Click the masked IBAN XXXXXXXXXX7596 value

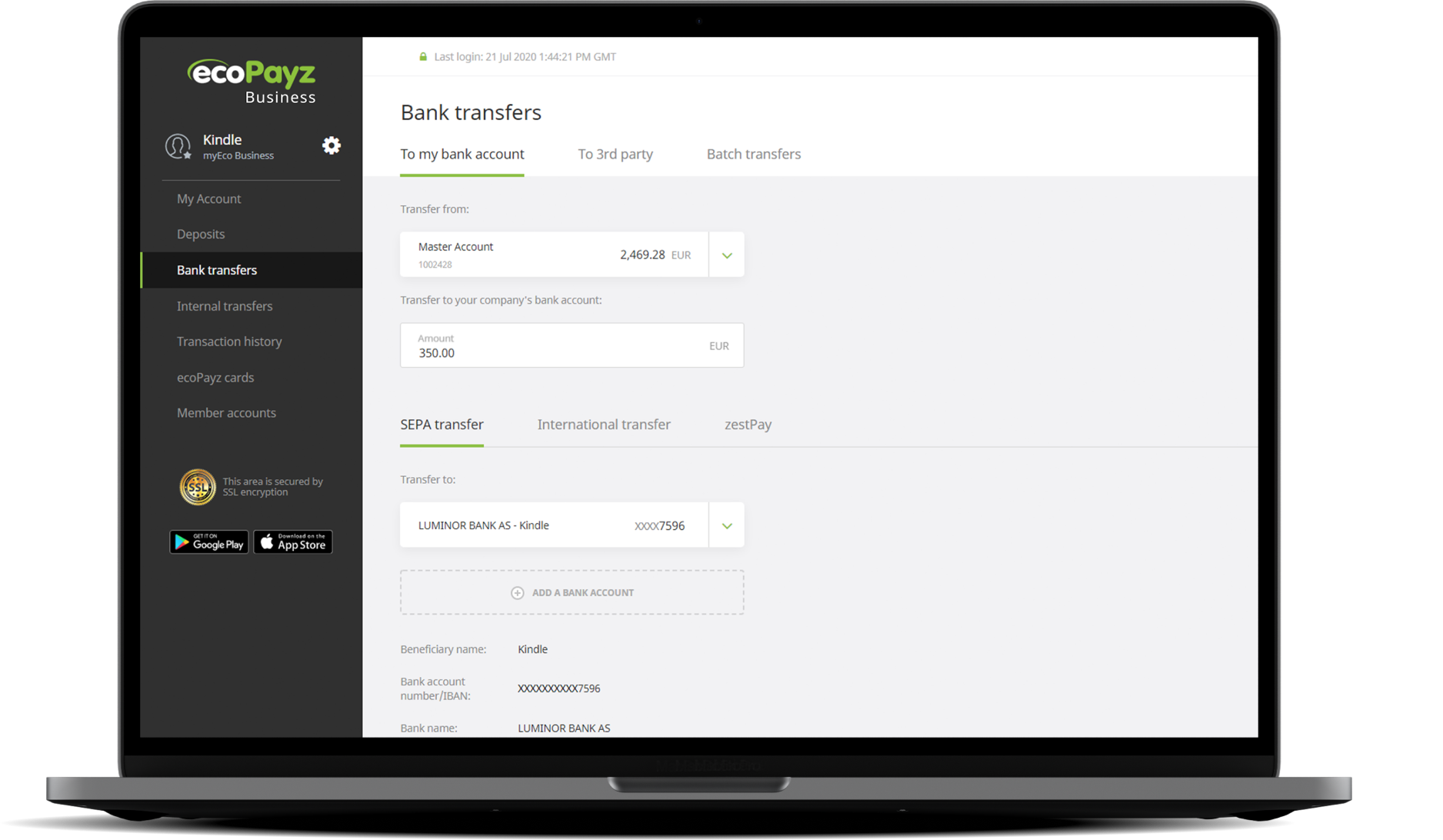tap(559, 688)
